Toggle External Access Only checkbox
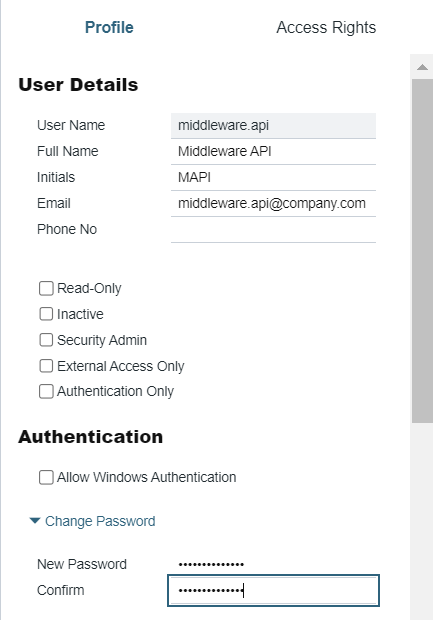Screen dimensions: 433x620 point(46,366)
